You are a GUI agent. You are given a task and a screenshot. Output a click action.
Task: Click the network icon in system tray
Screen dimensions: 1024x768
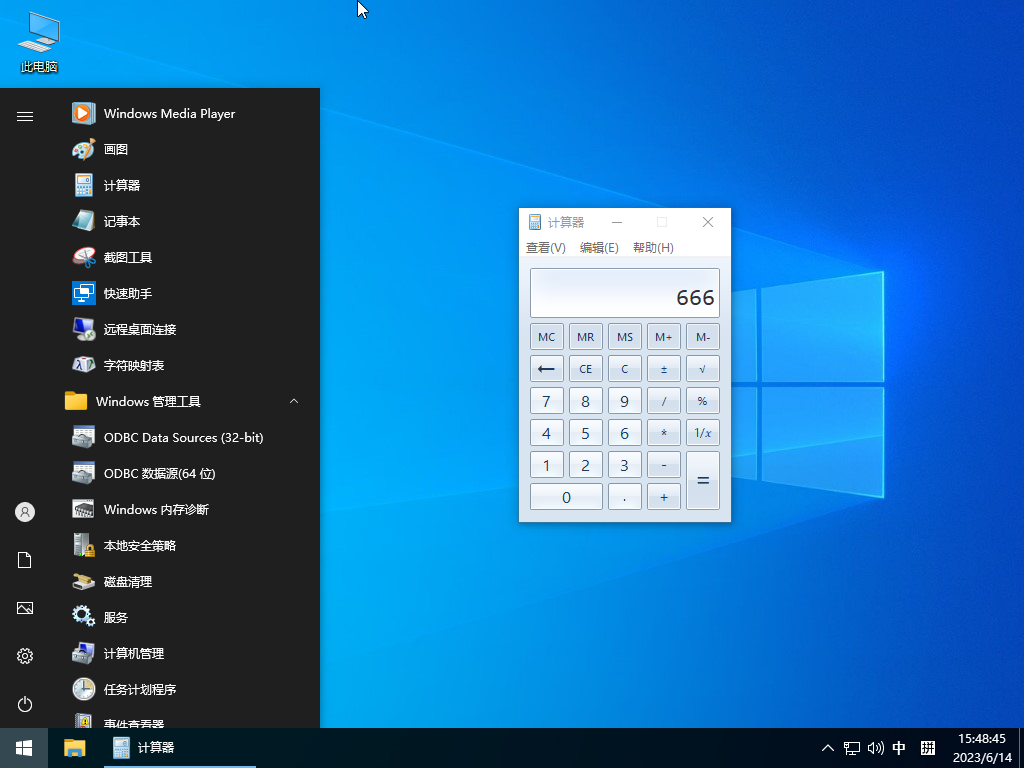click(852, 748)
